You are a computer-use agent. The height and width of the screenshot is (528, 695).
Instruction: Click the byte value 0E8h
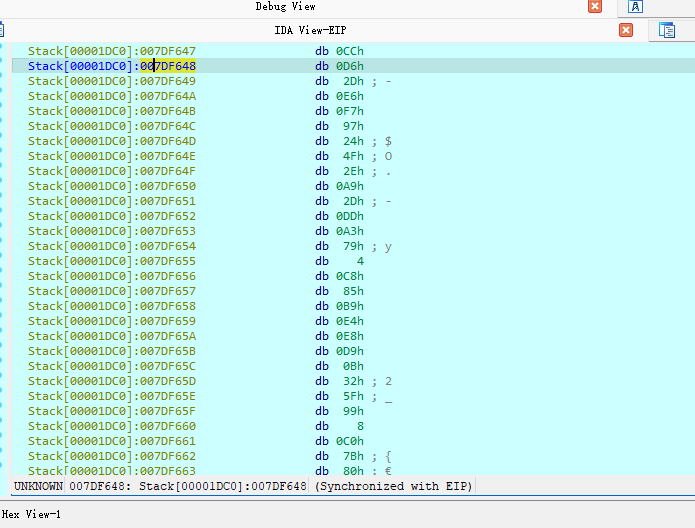click(350, 336)
